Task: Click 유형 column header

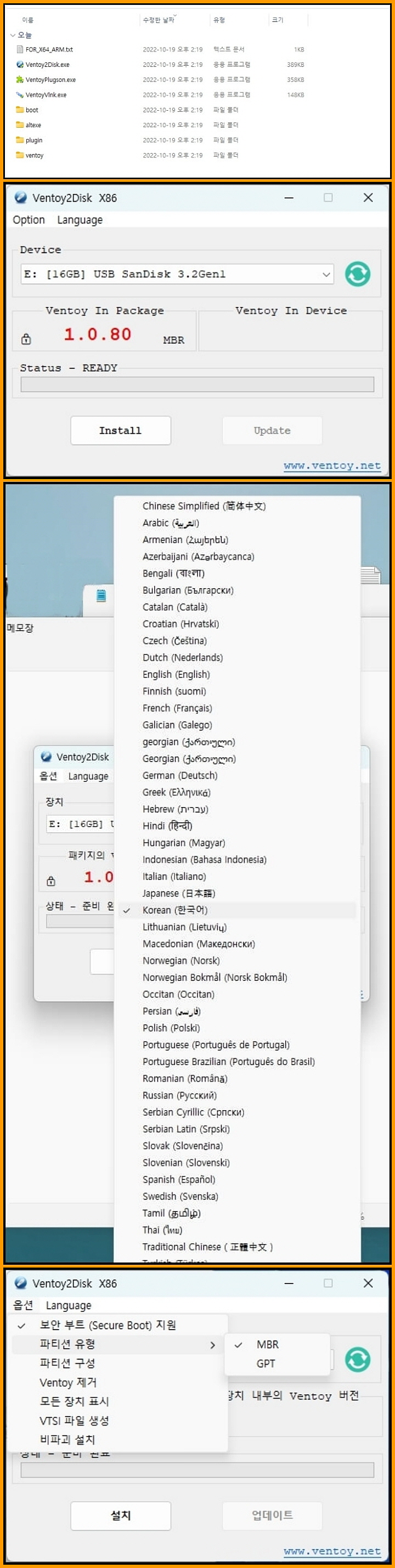Action: pos(219,20)
